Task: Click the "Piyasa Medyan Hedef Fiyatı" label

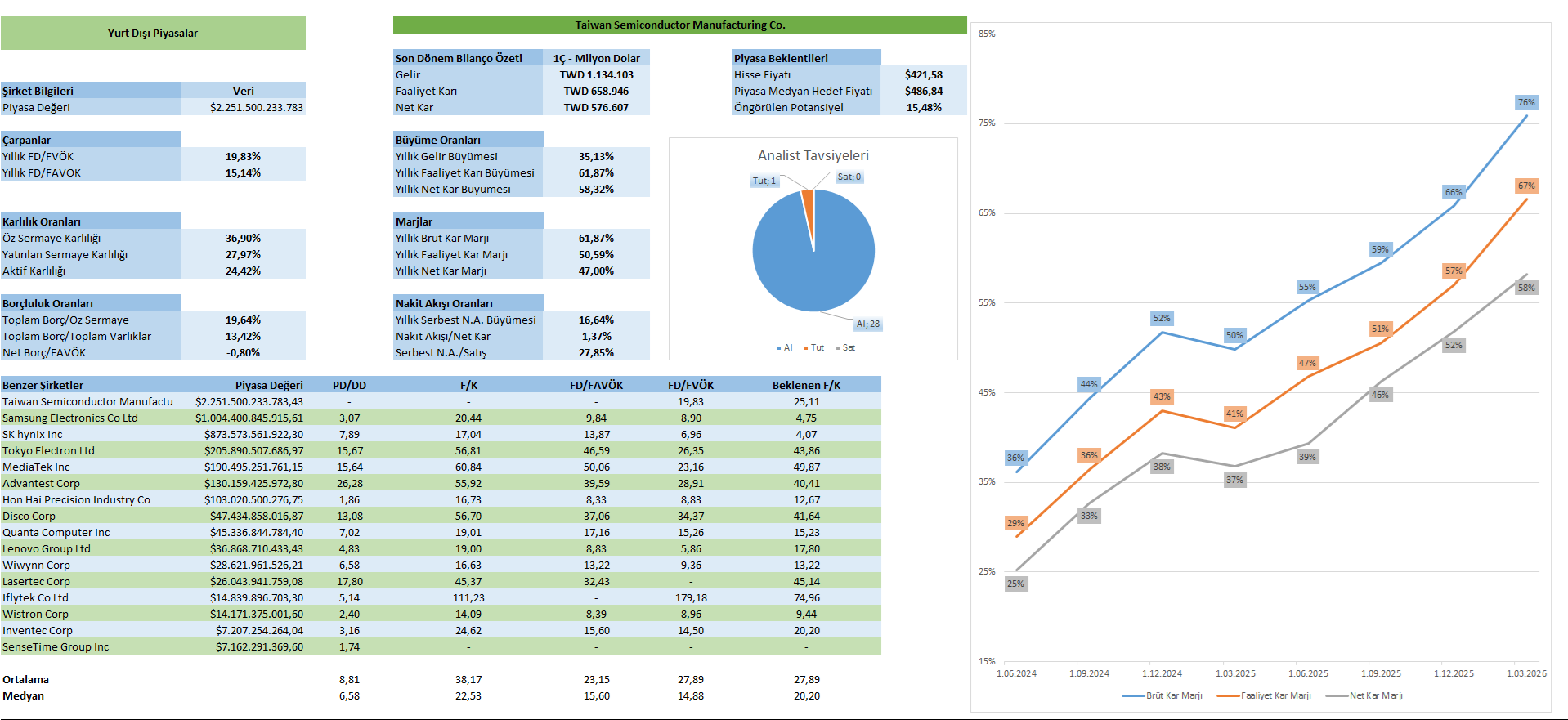Action: tap(803, 91)
